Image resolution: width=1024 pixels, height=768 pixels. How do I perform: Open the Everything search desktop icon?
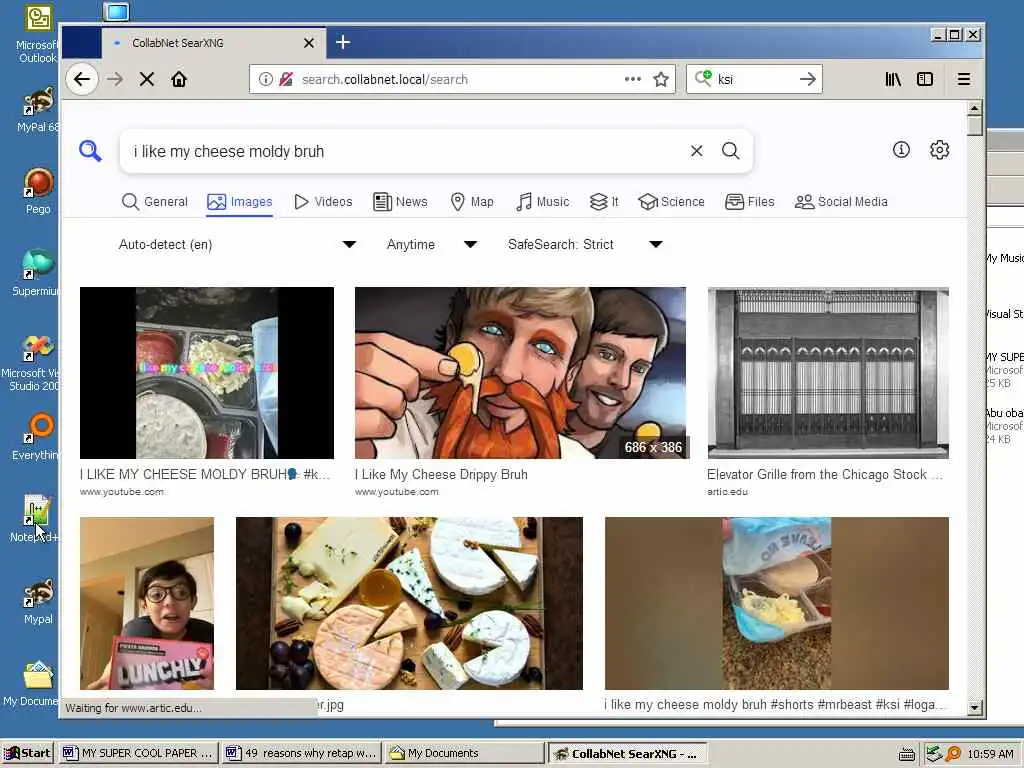(37, 436)
